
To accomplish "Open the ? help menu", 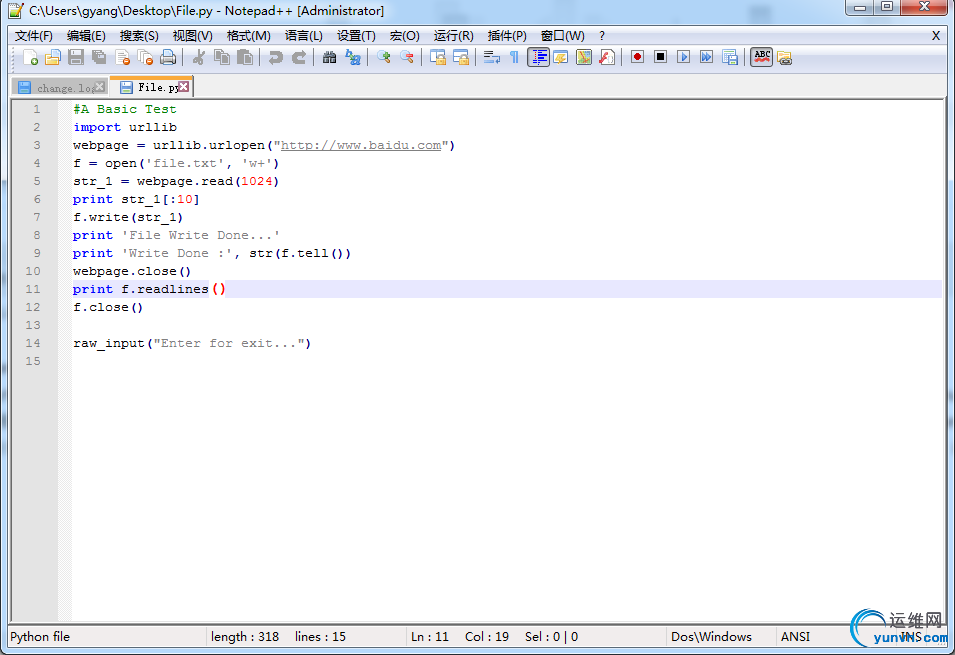I will tap(602, 36).
